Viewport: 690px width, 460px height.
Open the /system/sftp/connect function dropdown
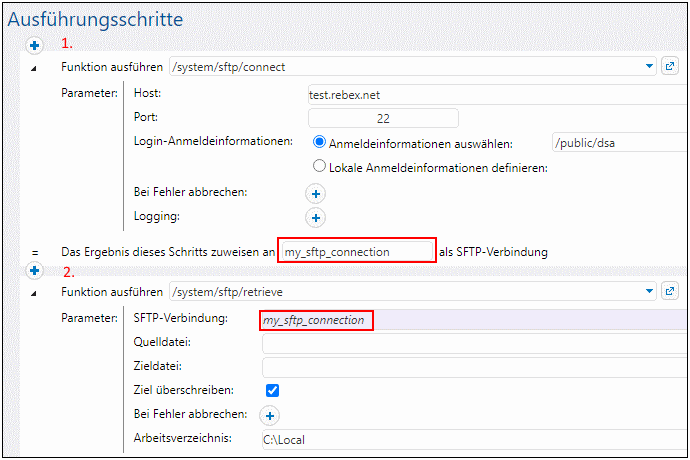pyautogui.click(x=648, y=67)
